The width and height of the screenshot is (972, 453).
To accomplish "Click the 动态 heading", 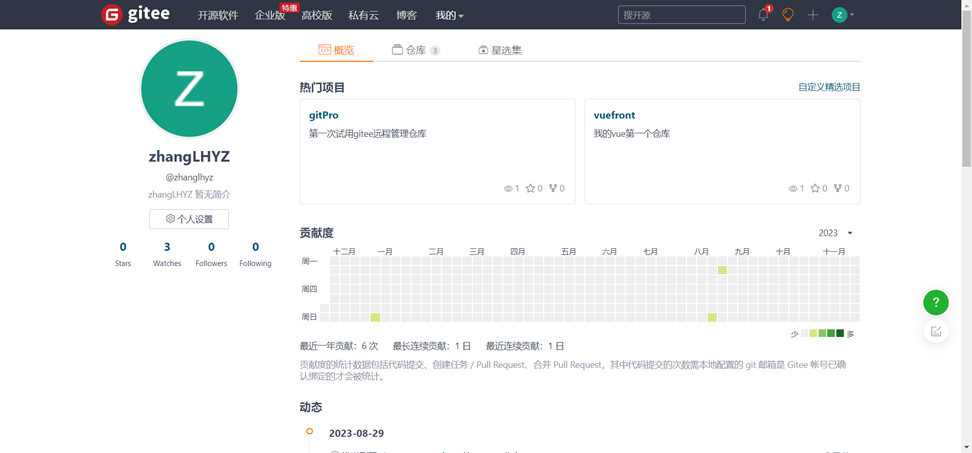I will (311, 407).
